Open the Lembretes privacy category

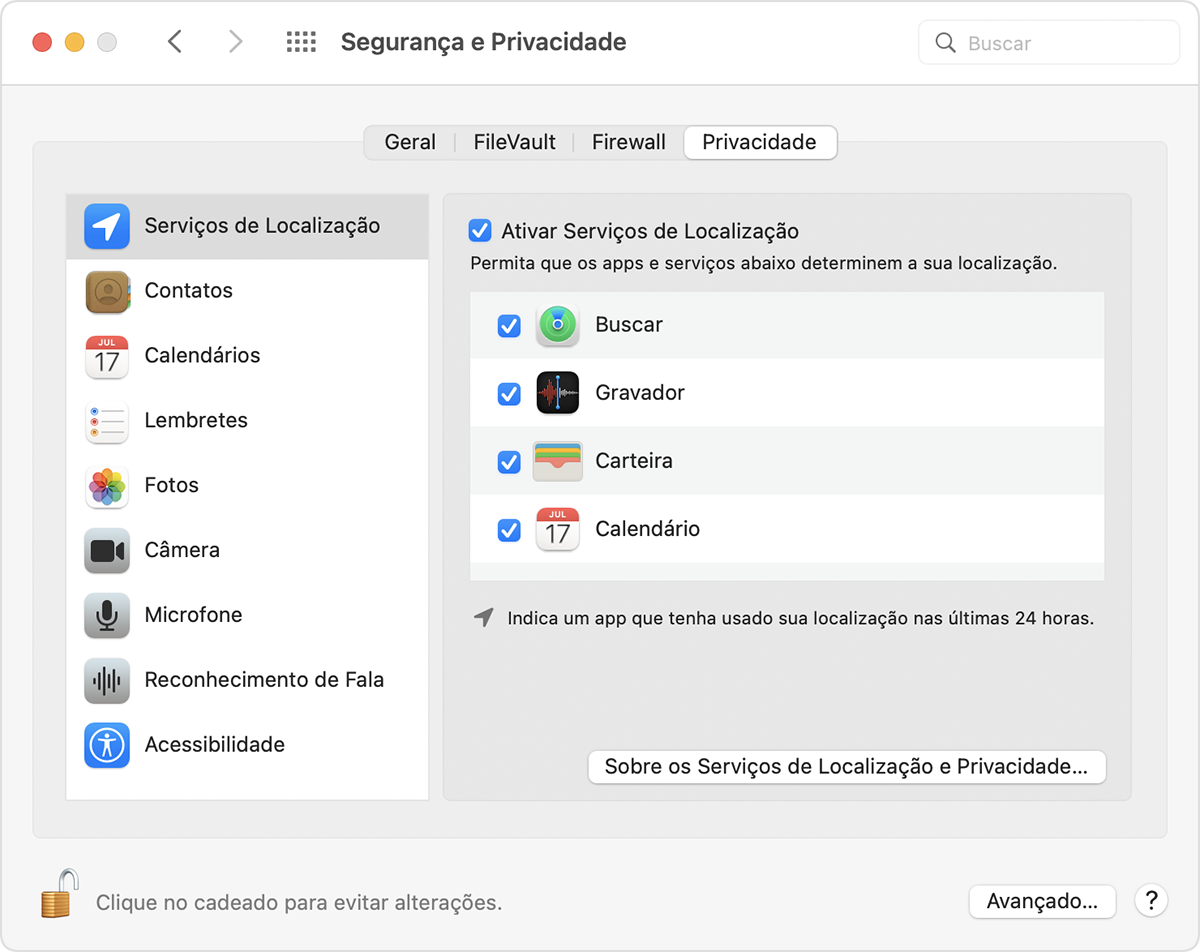(x=196, y=421)
